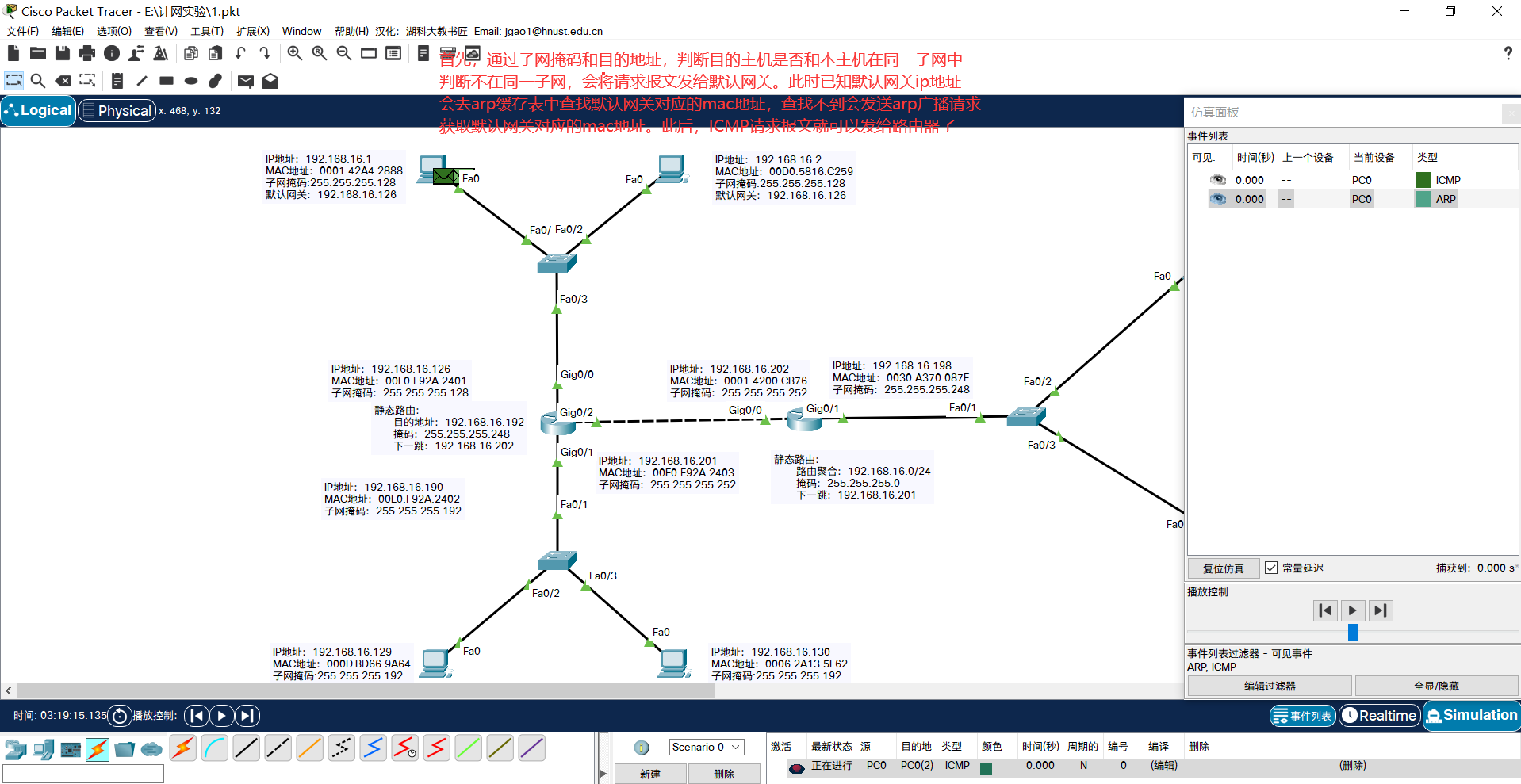Toggle the 常量延迟 checkbox
This screenshot has height=784, width=1521.
pos(1271,568)
